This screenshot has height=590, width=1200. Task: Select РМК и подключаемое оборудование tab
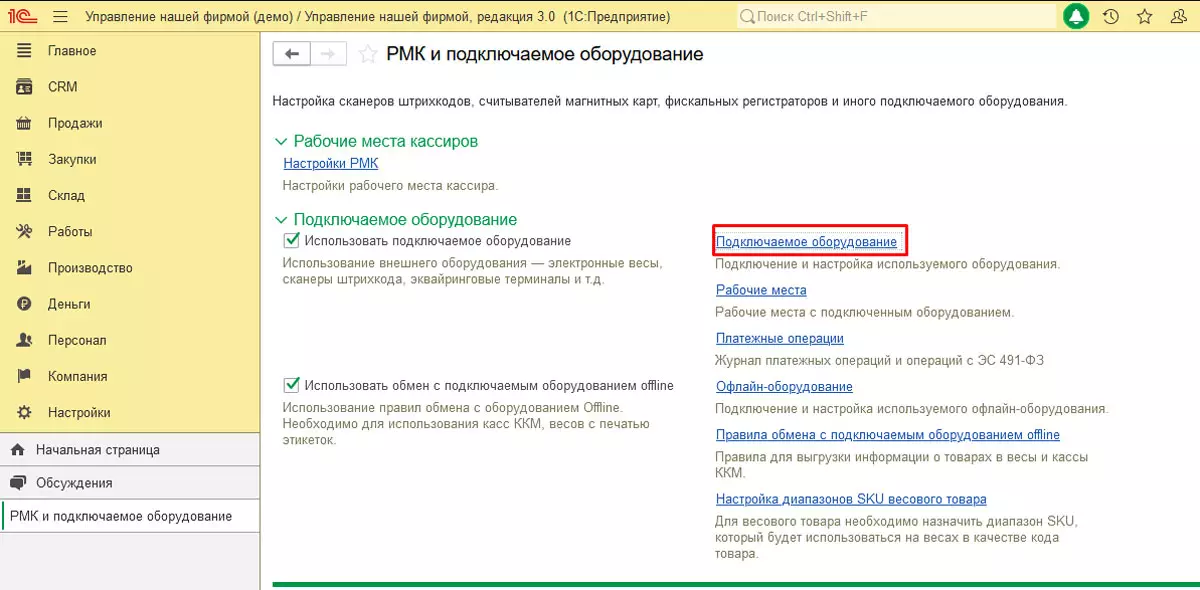[x=130, y=516]
